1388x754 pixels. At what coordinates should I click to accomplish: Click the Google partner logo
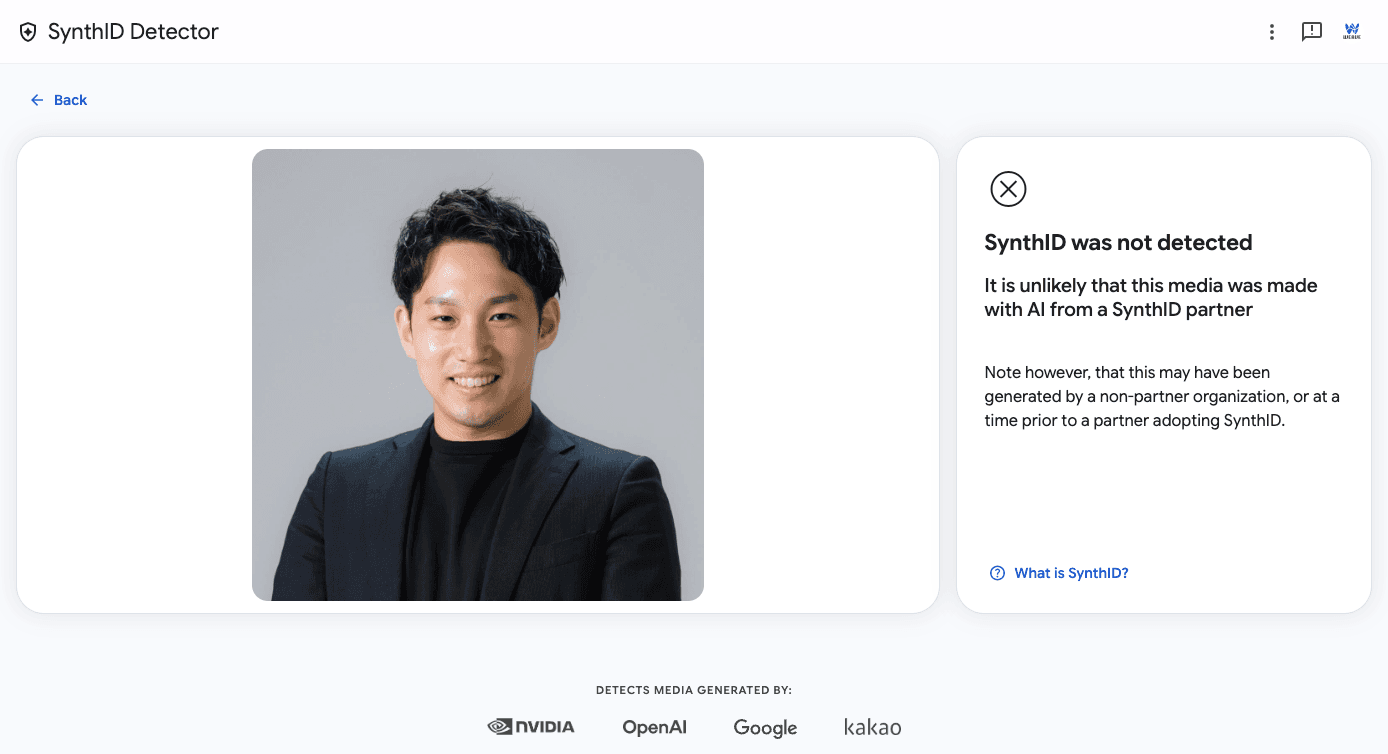(x=765, y=728)
